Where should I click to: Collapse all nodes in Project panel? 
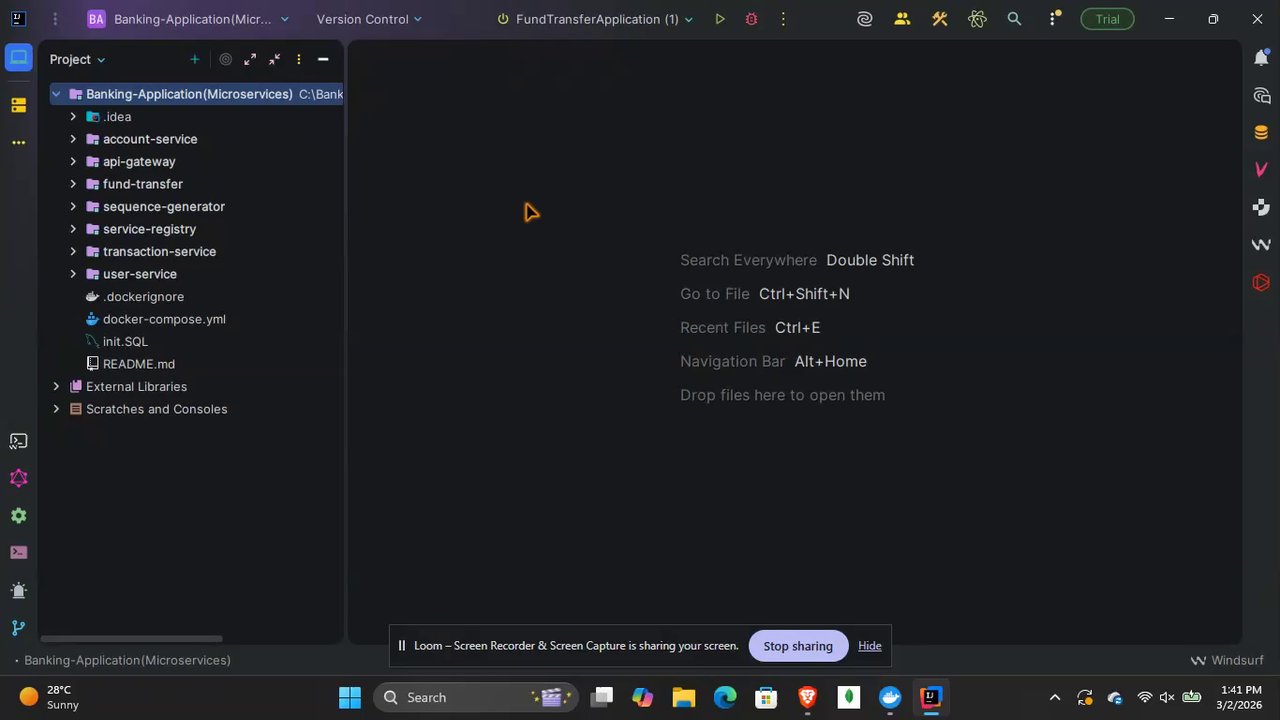coord(274,59)
